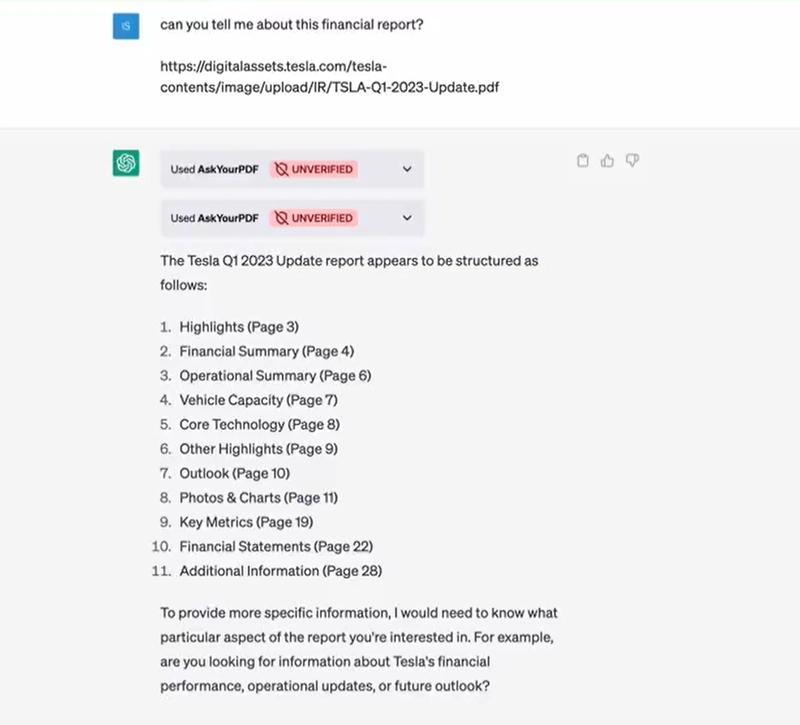Click the blue user avatar icon
The image size is (800, 725).
(125, 24)
